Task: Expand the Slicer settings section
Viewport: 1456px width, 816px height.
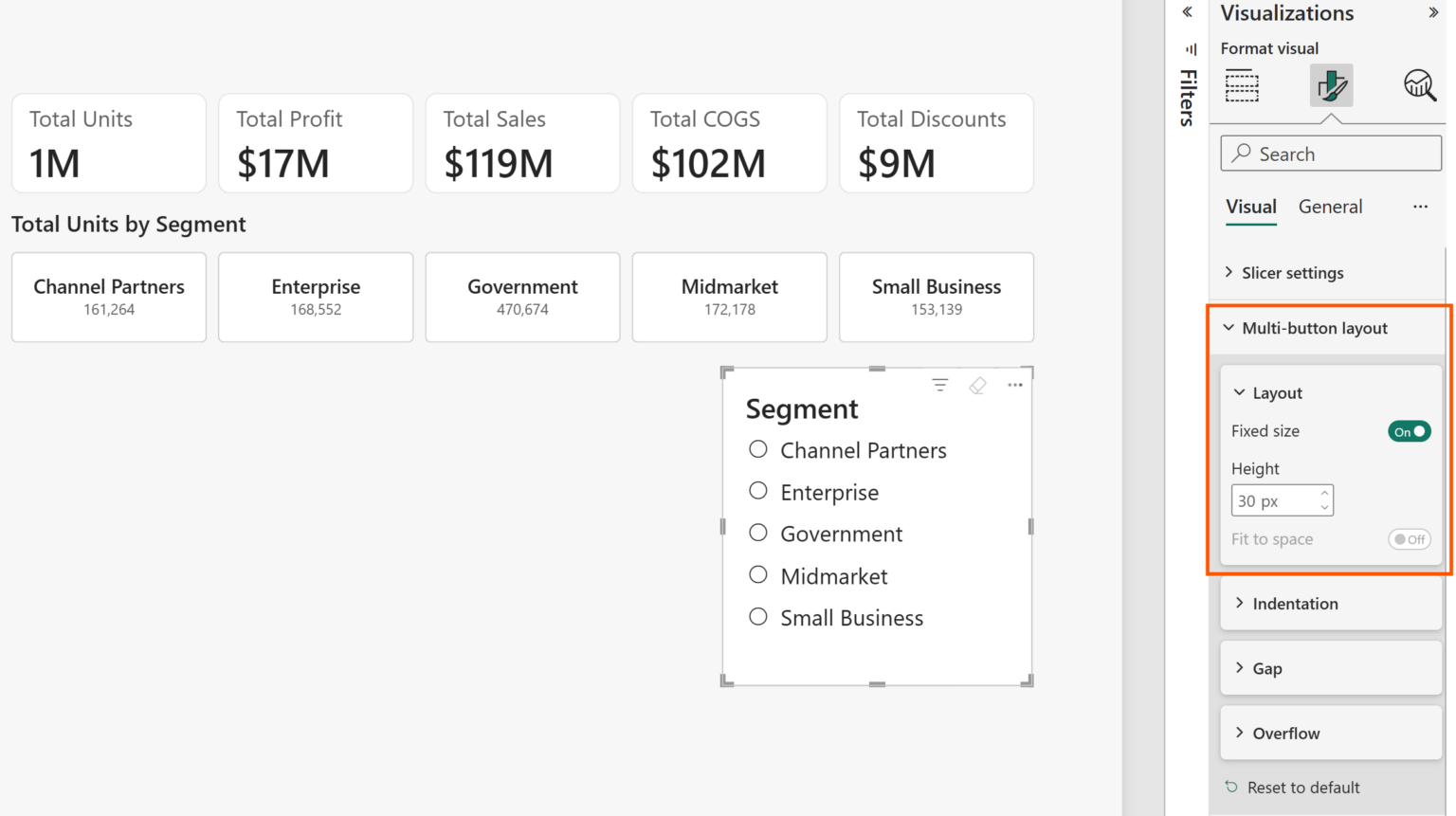Action: pyautogui.click(x=1292, y=273)
